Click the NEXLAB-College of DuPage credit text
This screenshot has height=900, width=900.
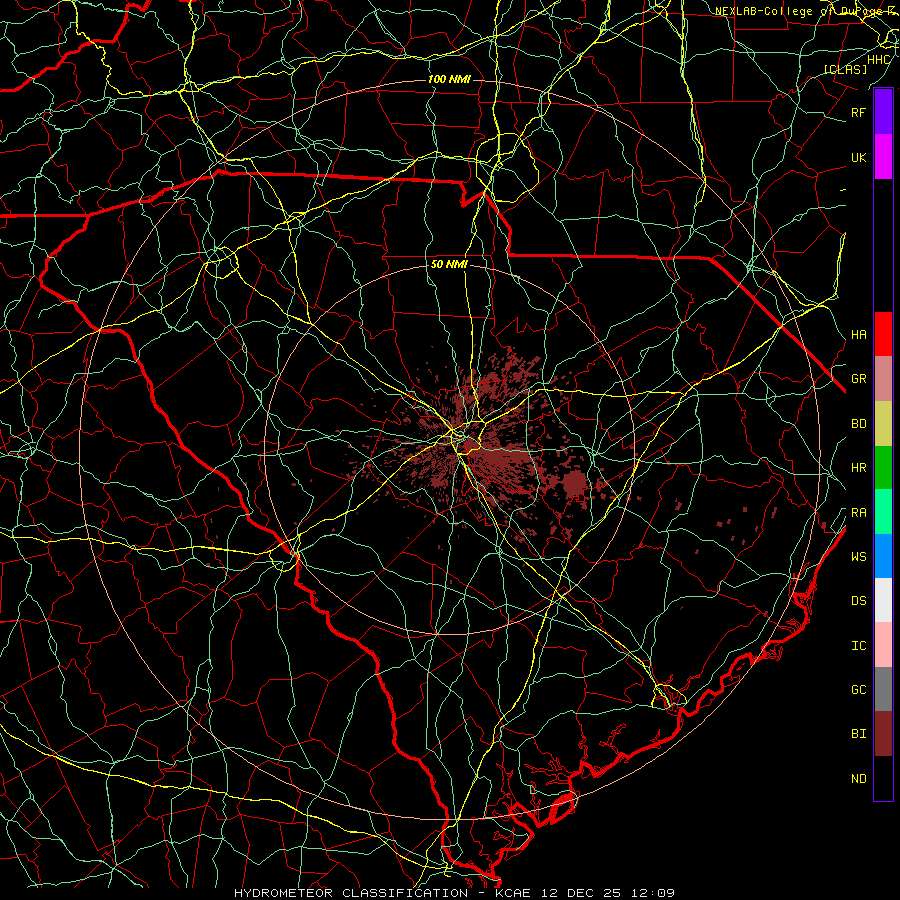pyautogui.click(x=806, y=11)
